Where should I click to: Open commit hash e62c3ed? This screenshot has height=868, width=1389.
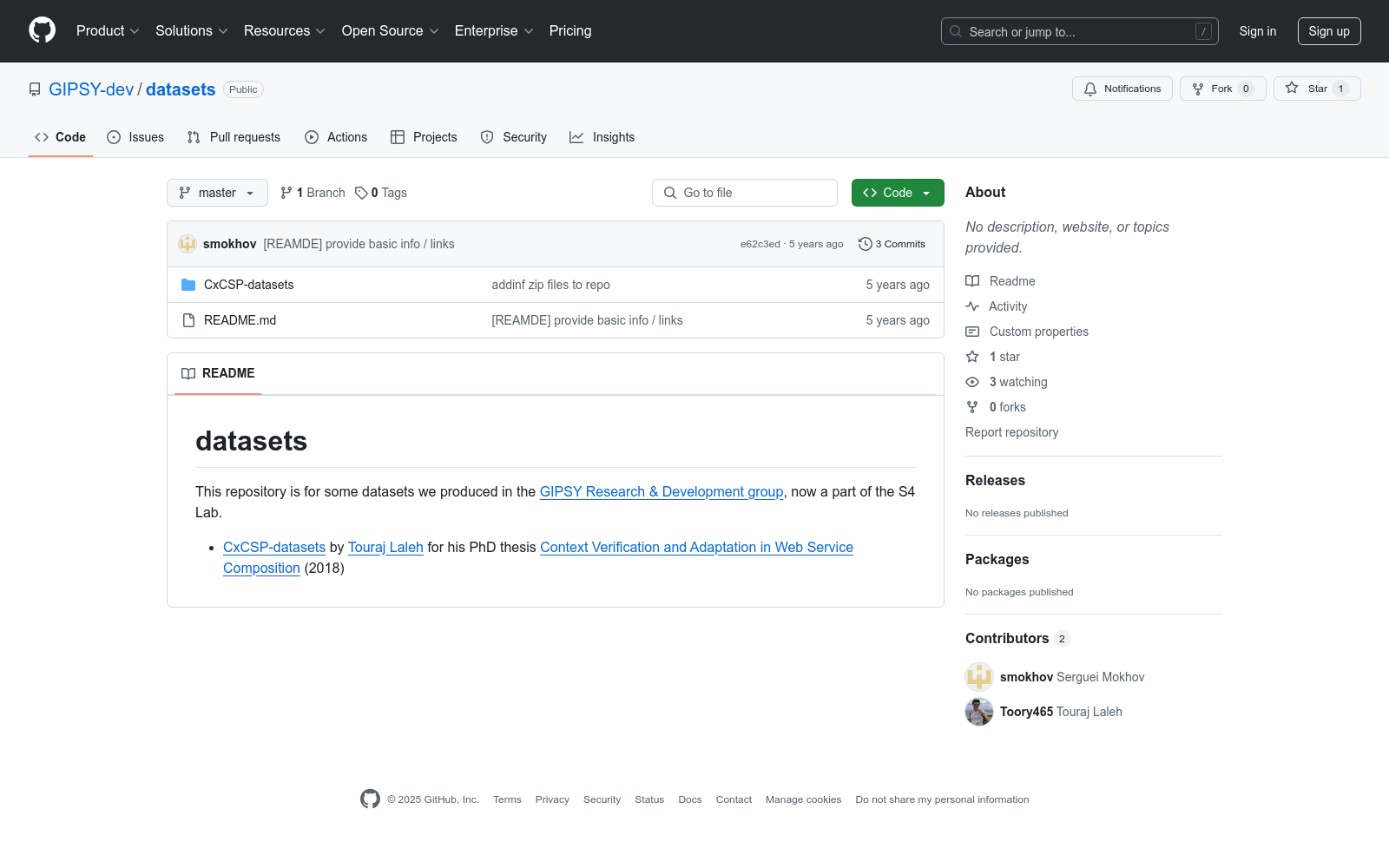tap(760, 244)
